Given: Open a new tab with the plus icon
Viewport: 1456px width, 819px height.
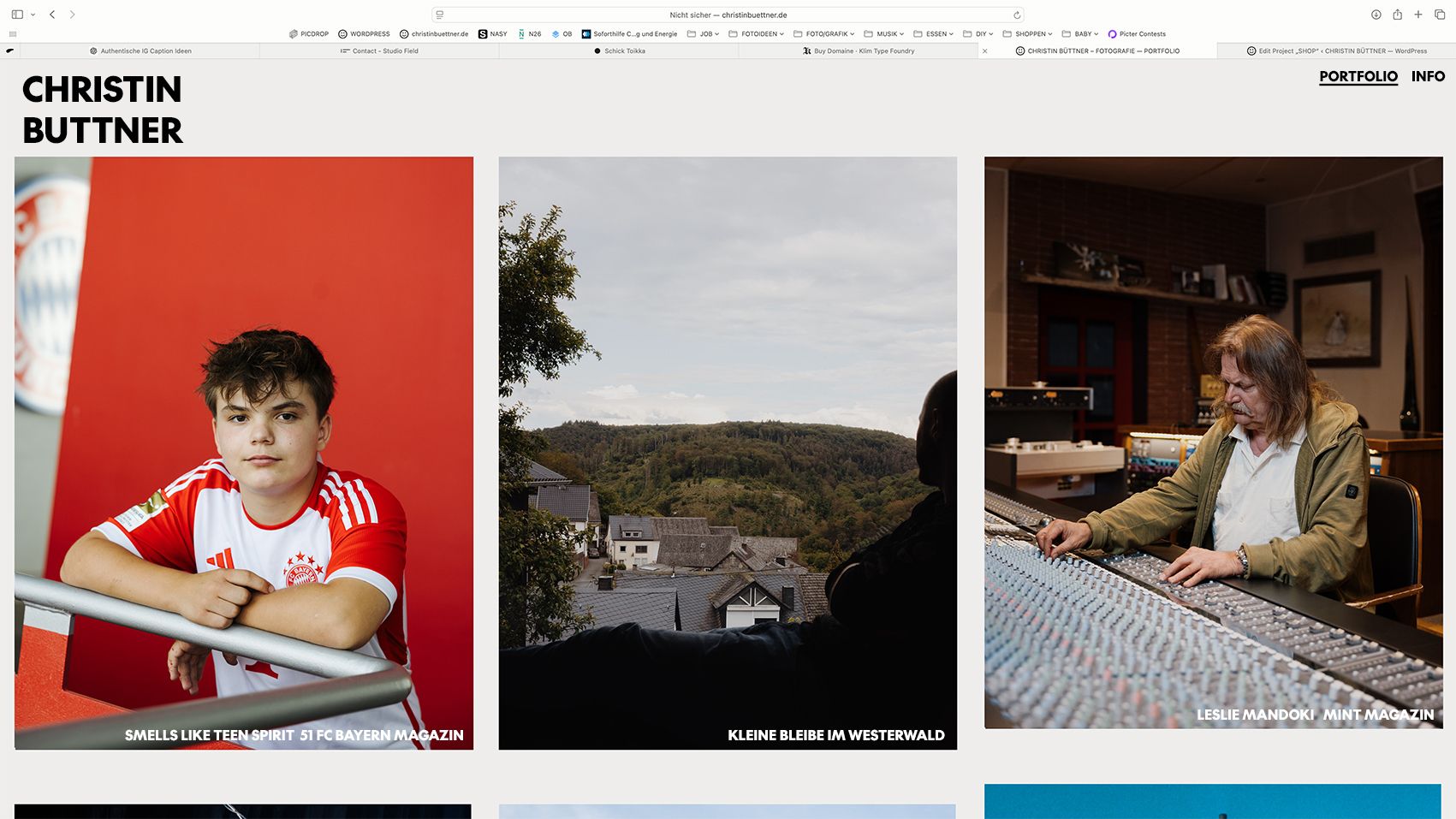Looking at the screenshot, I should pyautogui.click(x=1418, y=15).
